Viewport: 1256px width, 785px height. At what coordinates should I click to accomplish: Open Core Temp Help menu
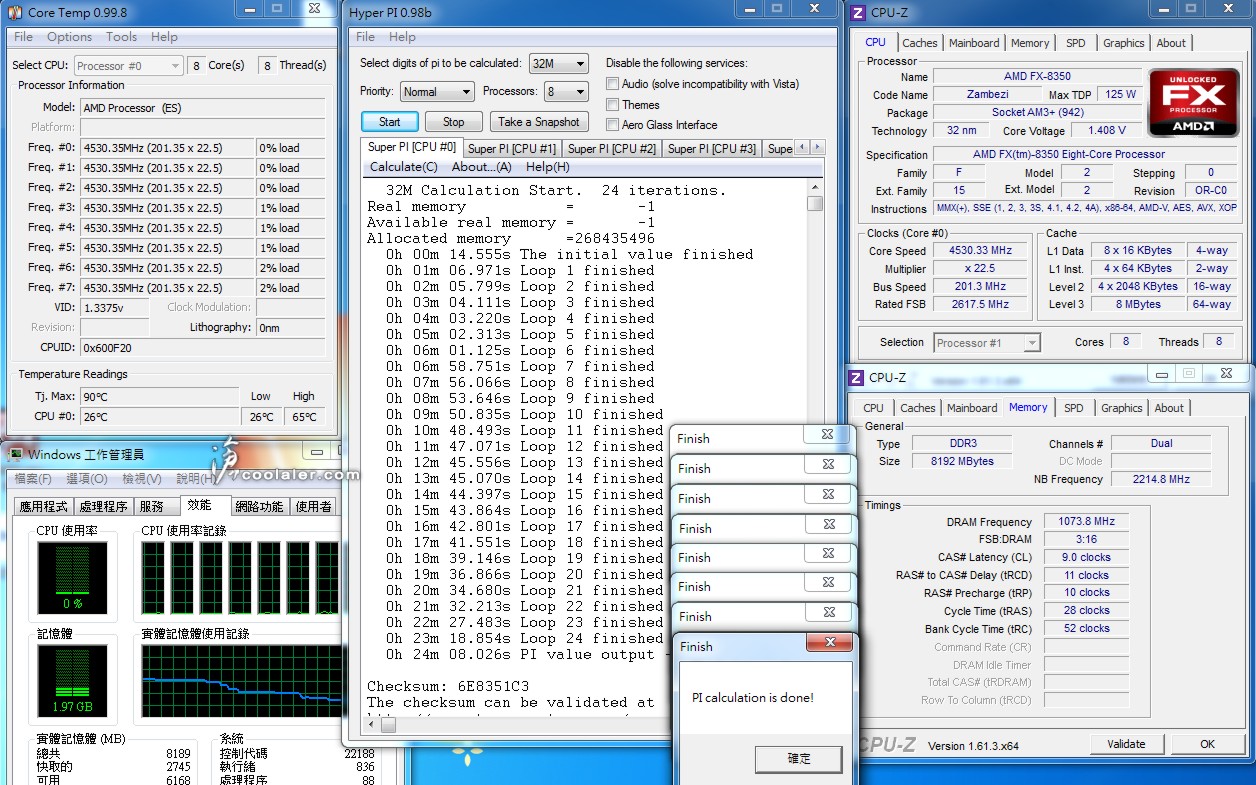(164, 37)
